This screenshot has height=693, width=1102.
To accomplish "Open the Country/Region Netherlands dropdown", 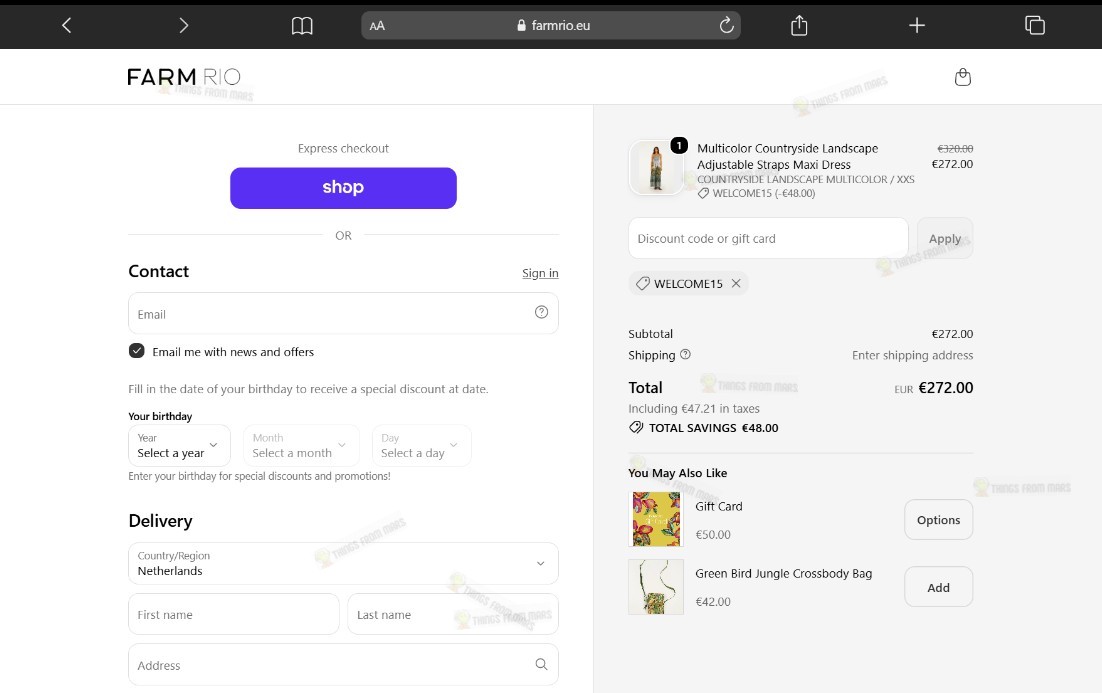I will coord(343,563).
